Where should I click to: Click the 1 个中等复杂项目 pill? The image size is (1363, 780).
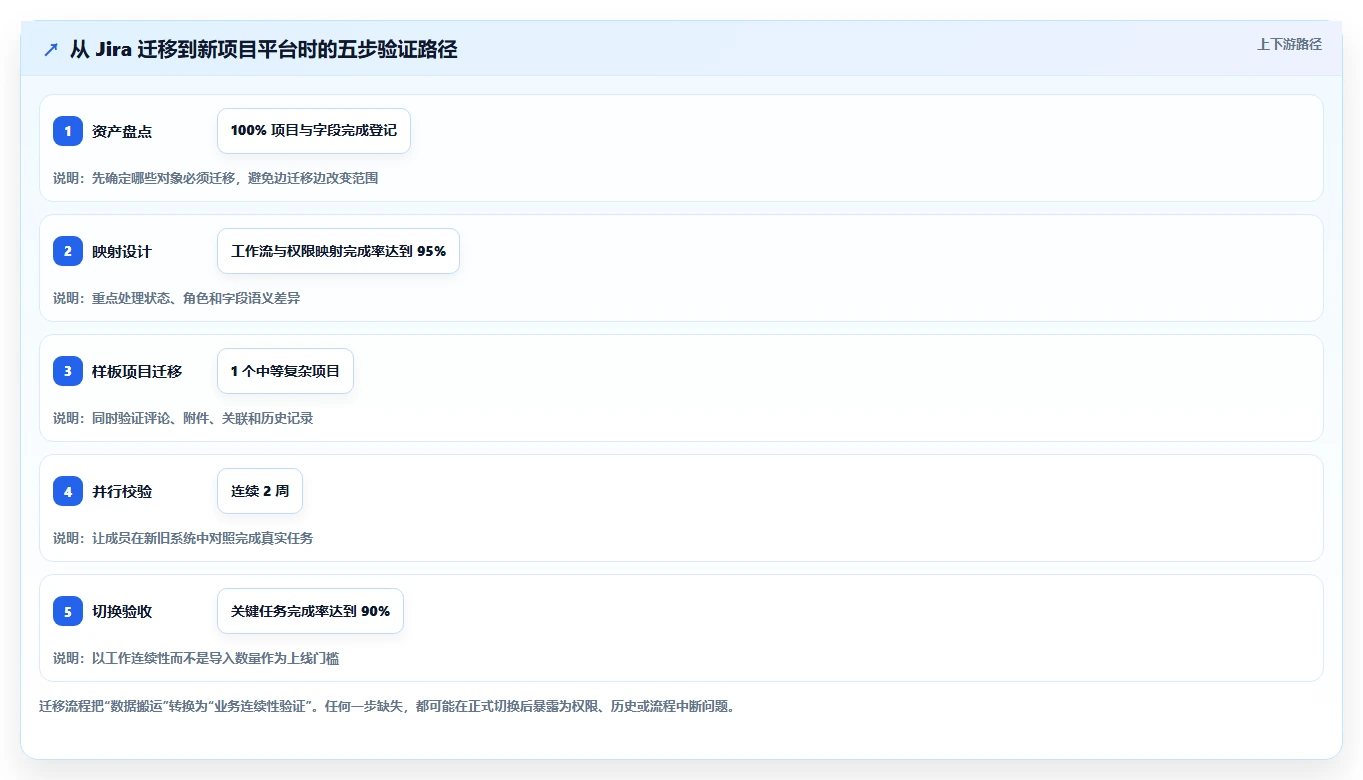[285, 371]
